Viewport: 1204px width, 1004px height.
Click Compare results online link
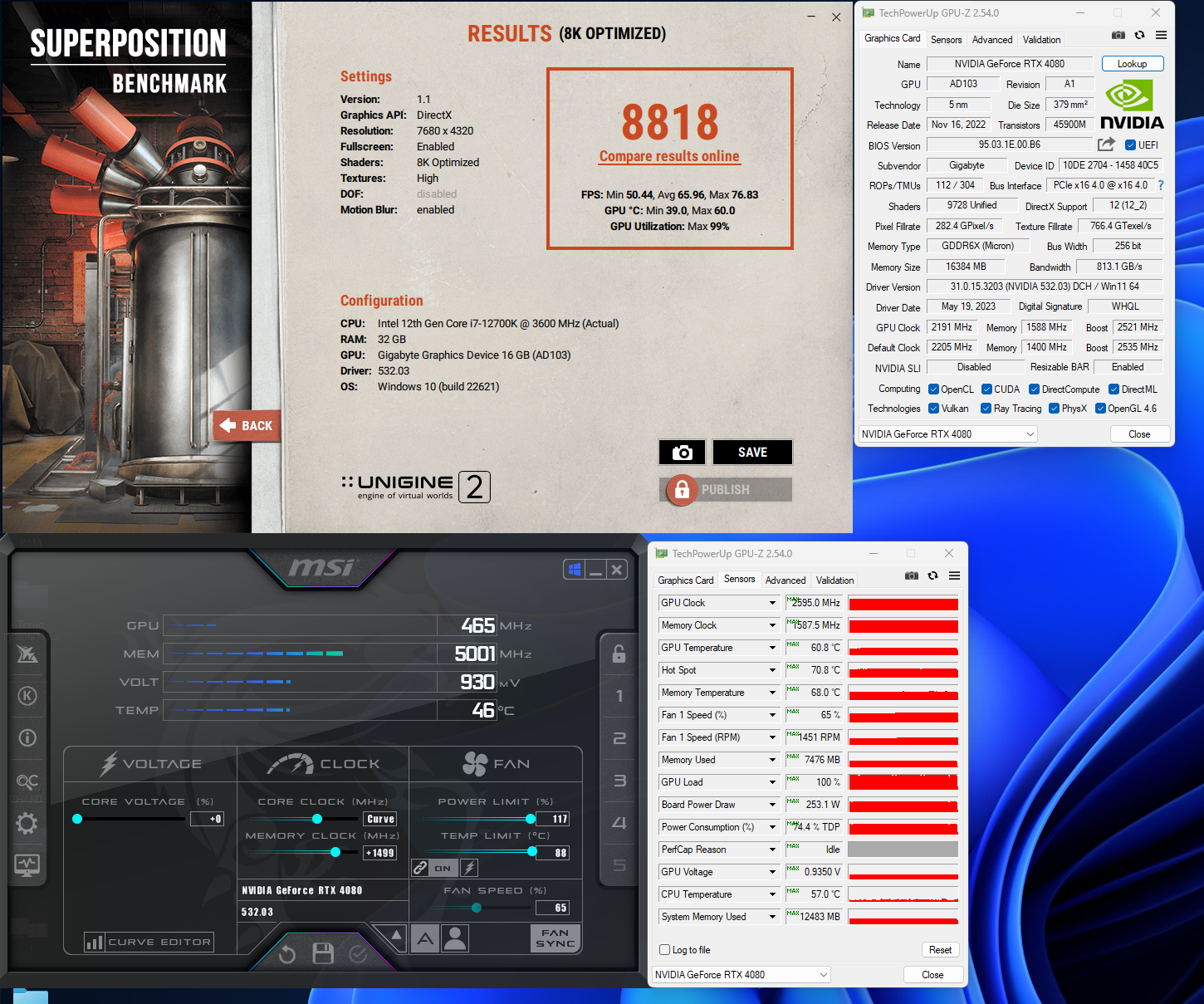point(669,156)
